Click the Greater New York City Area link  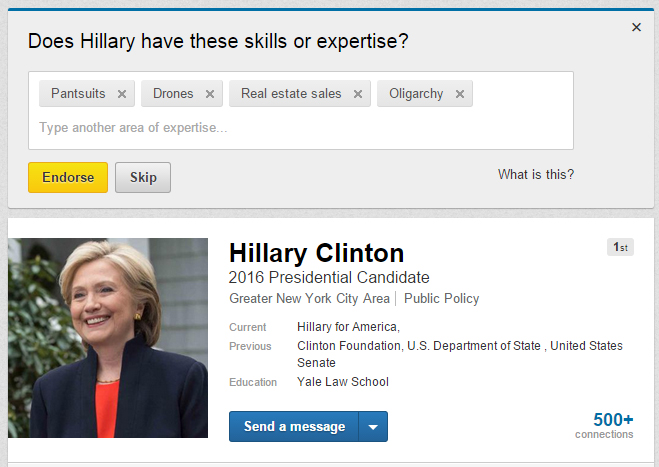pyautogui.click(x=309, y=299)
